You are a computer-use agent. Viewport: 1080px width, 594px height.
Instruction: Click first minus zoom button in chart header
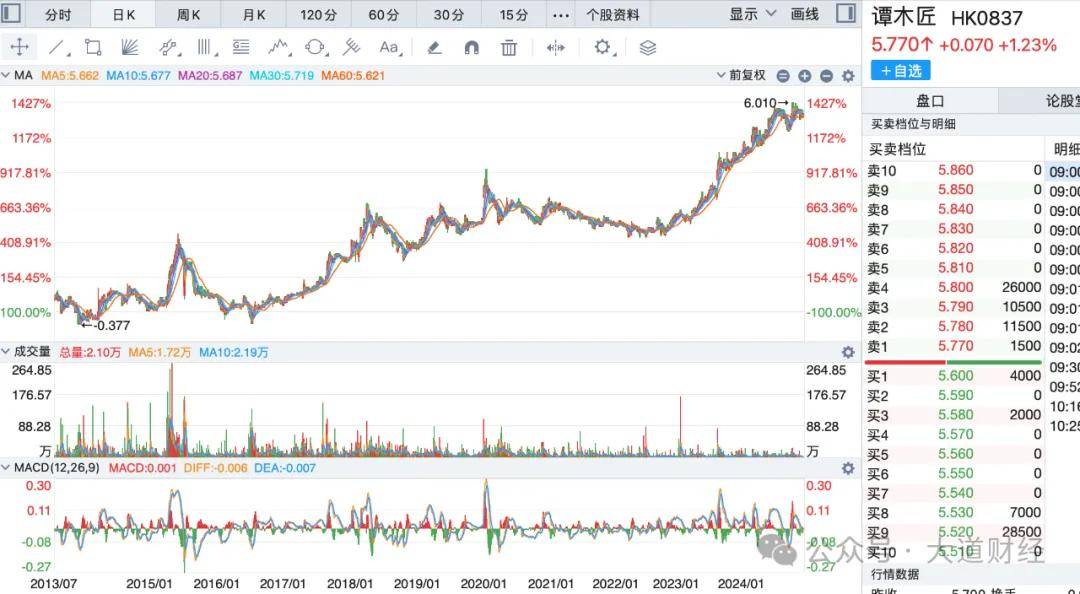coord(783,76)
